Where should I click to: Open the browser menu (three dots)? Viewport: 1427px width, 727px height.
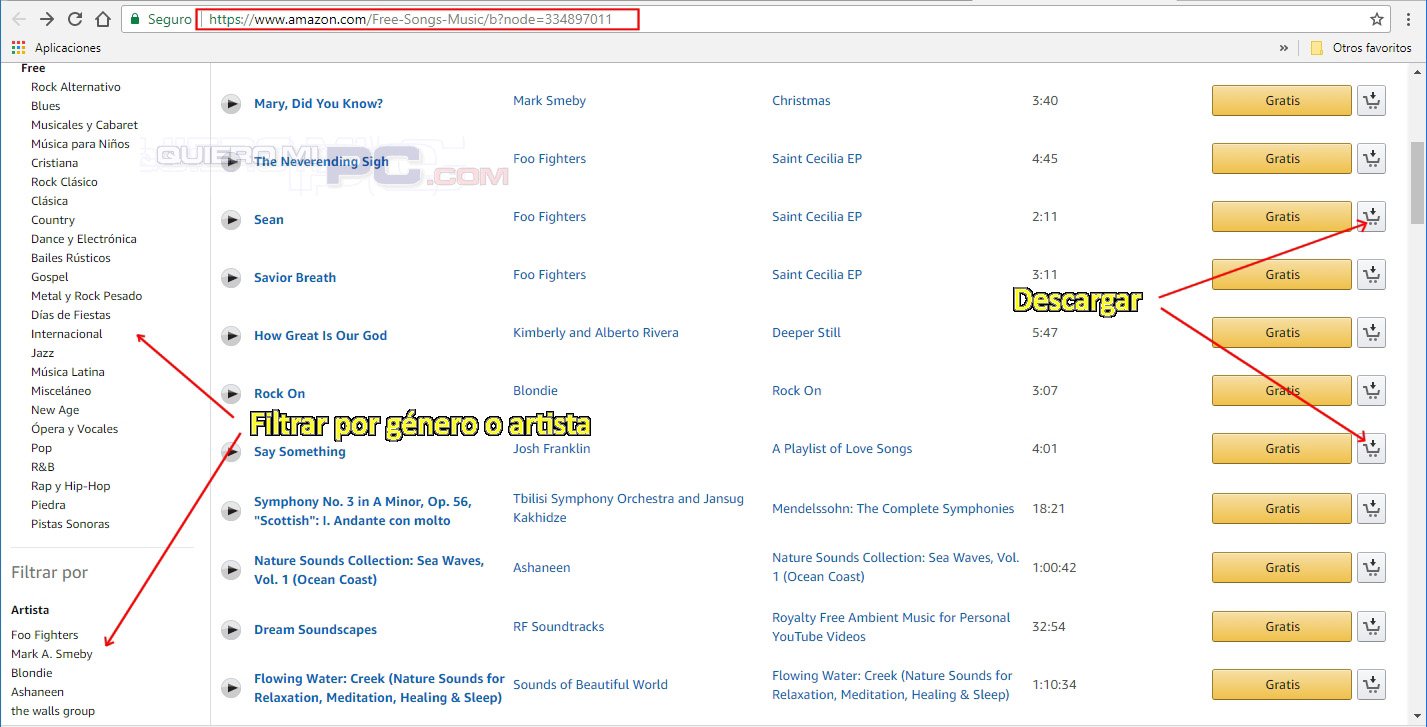(x=1410, y=19)
